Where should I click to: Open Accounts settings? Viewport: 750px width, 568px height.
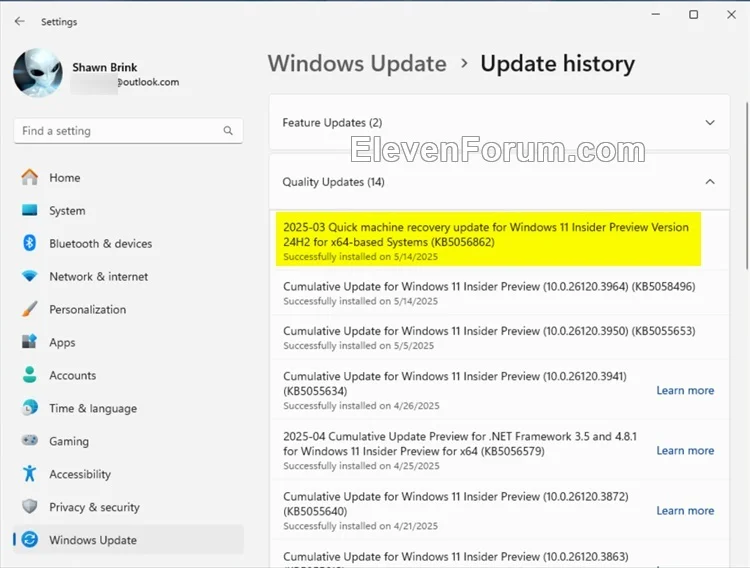128,375
